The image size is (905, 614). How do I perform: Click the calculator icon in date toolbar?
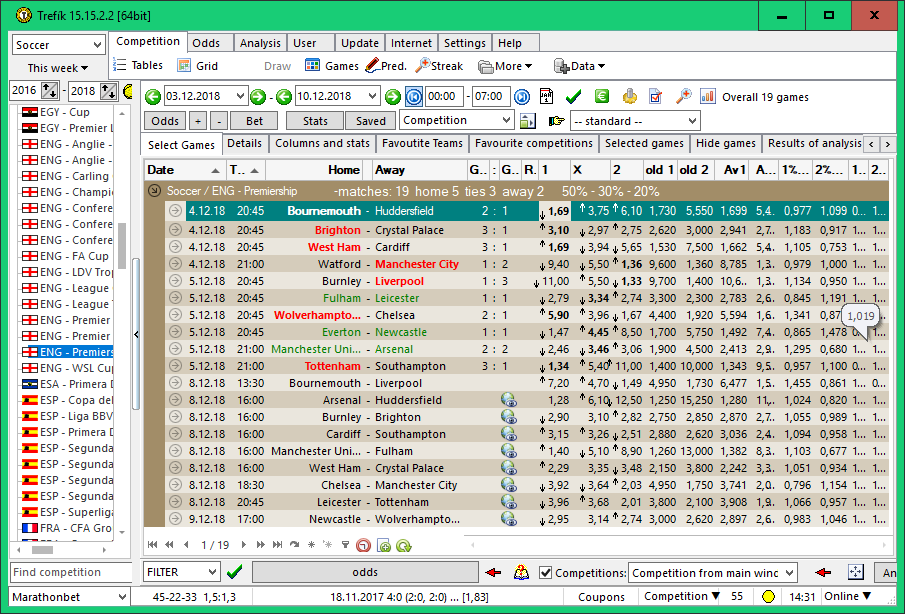[x=546, y=97]
